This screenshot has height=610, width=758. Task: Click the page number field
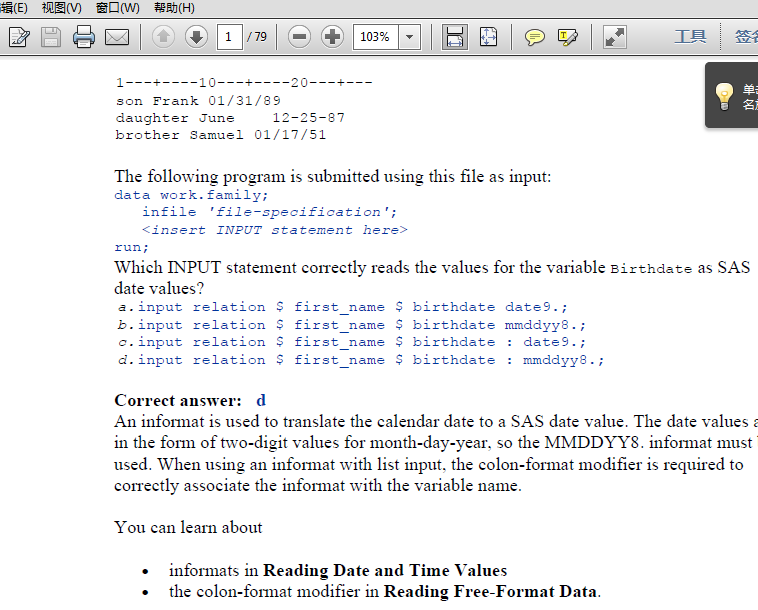230,37
